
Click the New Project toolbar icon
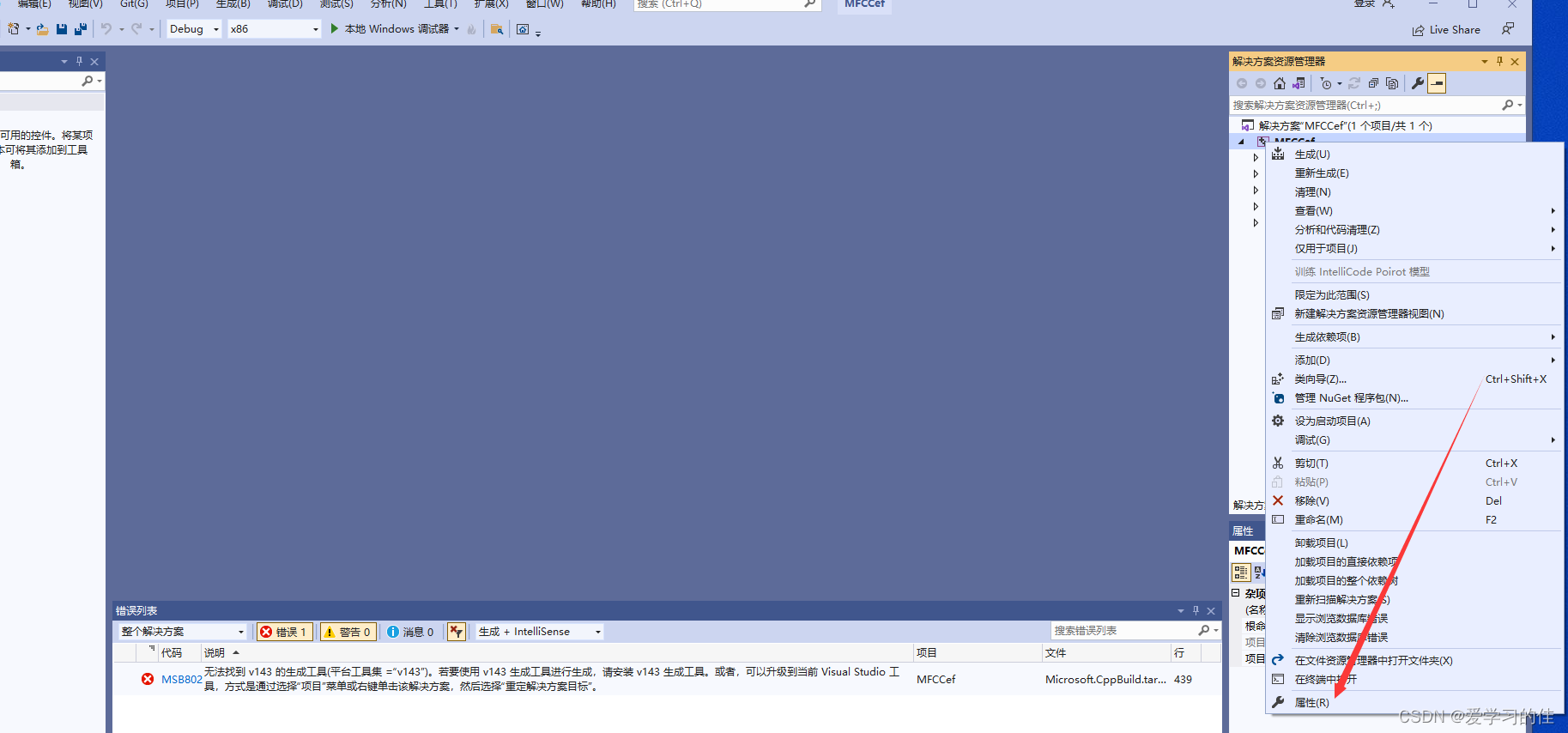pos(14,29)
